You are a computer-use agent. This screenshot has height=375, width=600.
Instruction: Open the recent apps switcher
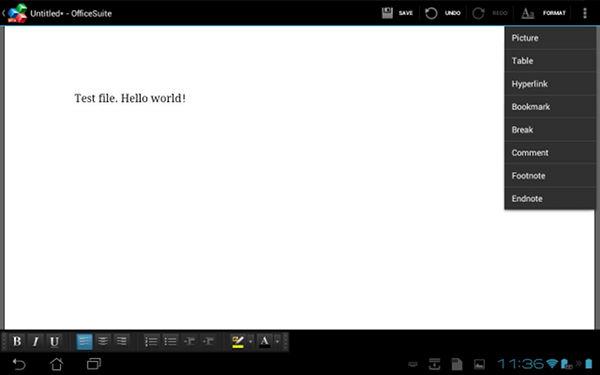[94, 364]
